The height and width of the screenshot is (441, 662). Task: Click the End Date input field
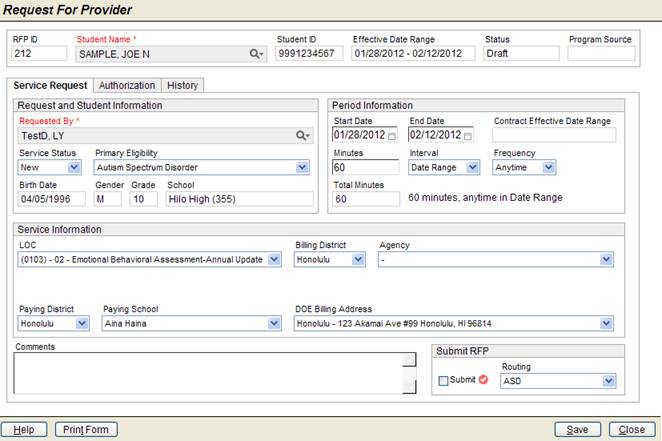pyautogui.click(x=441, y=135)
